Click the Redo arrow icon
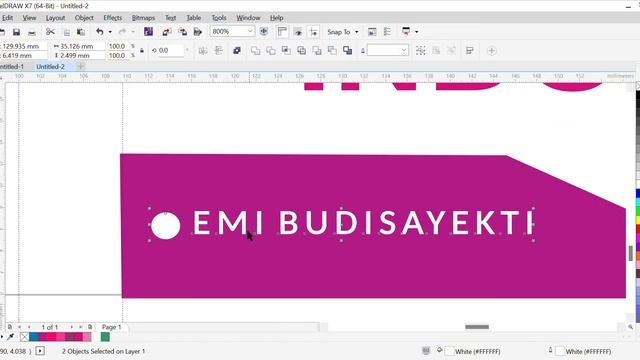This screenshot has width=640, height=360. (122, 32)
